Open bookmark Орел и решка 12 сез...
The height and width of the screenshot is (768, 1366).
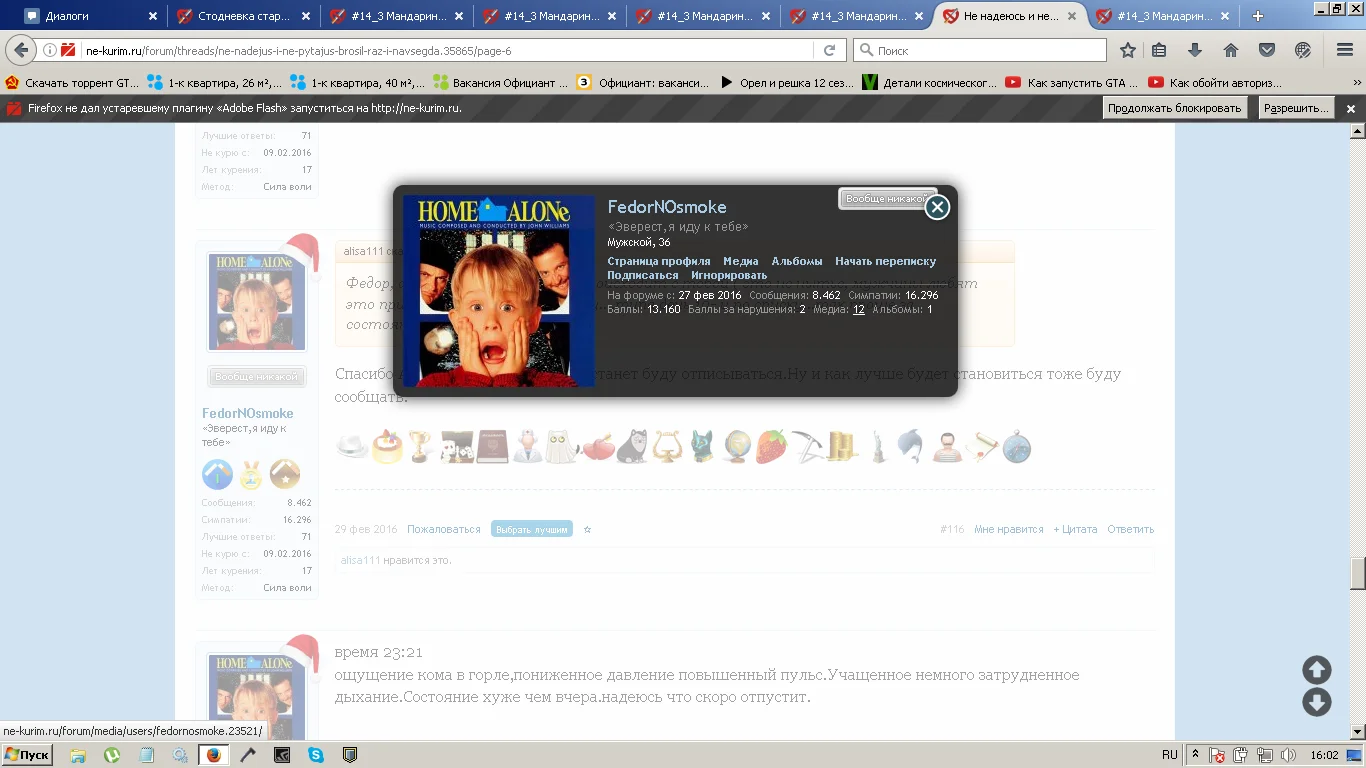coord(787,83)
